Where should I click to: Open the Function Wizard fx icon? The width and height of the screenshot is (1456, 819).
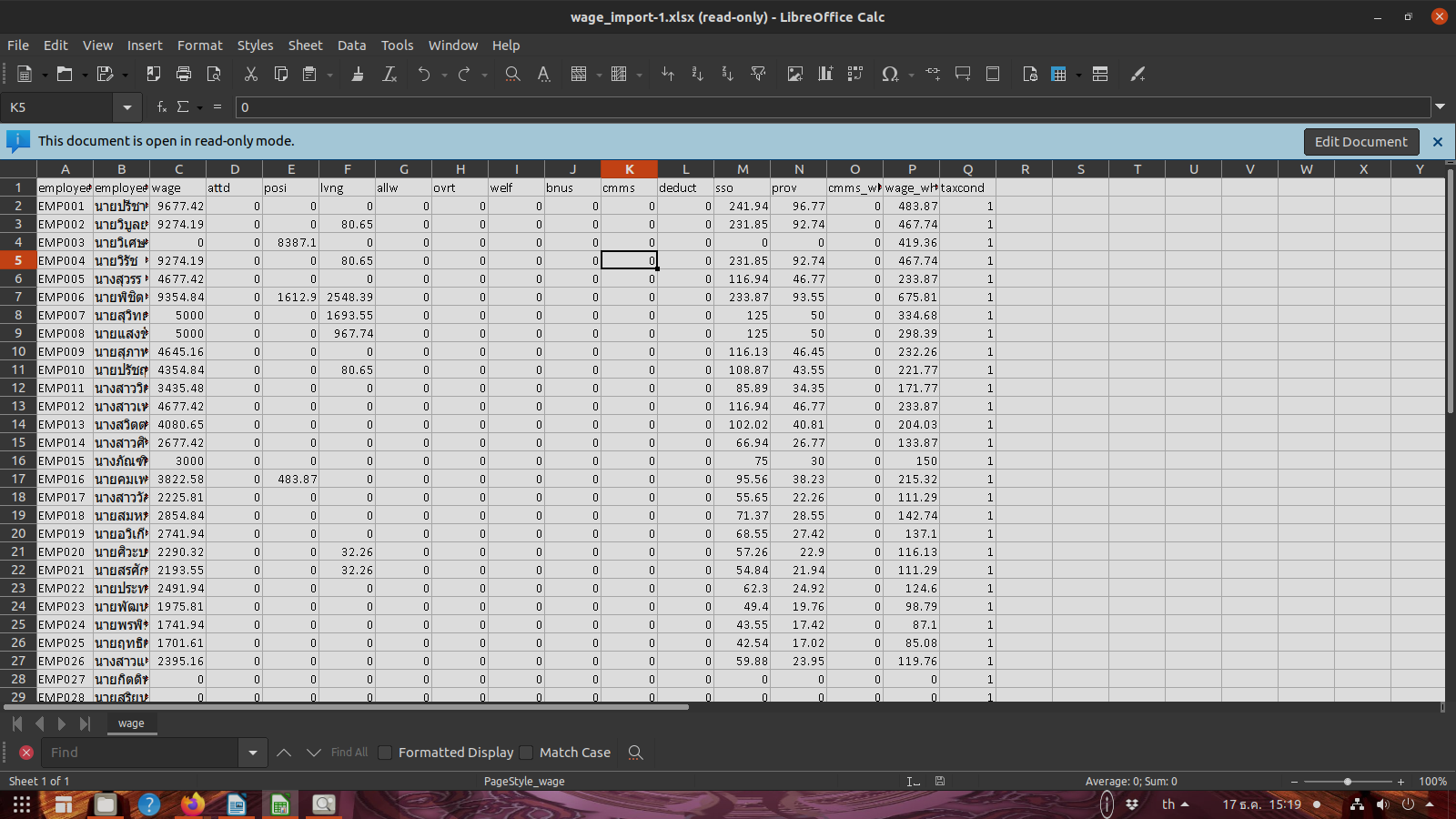coord(162,107)
